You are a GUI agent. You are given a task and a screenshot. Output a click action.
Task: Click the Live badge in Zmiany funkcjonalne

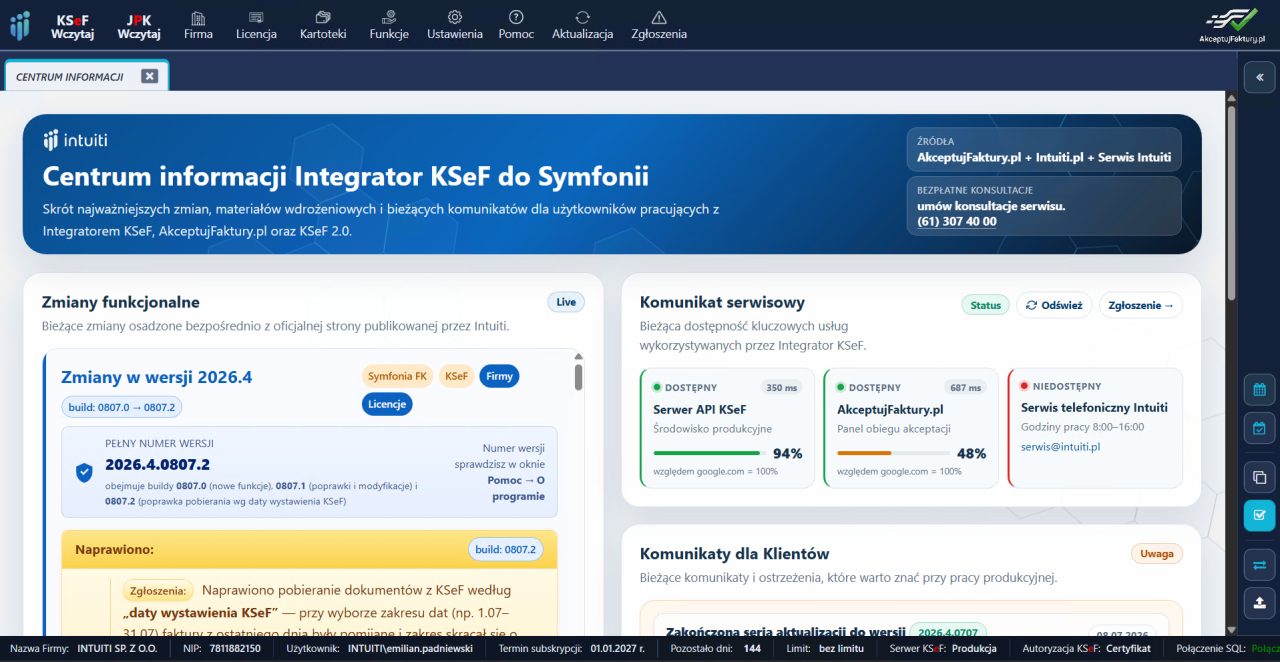tap(566, 302)
